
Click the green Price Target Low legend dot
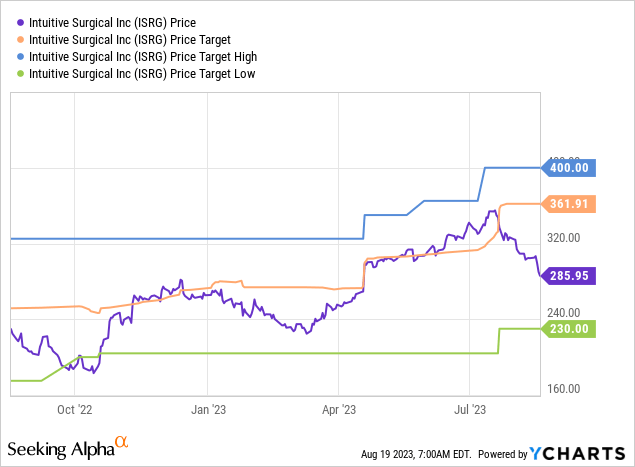[20, 74]
